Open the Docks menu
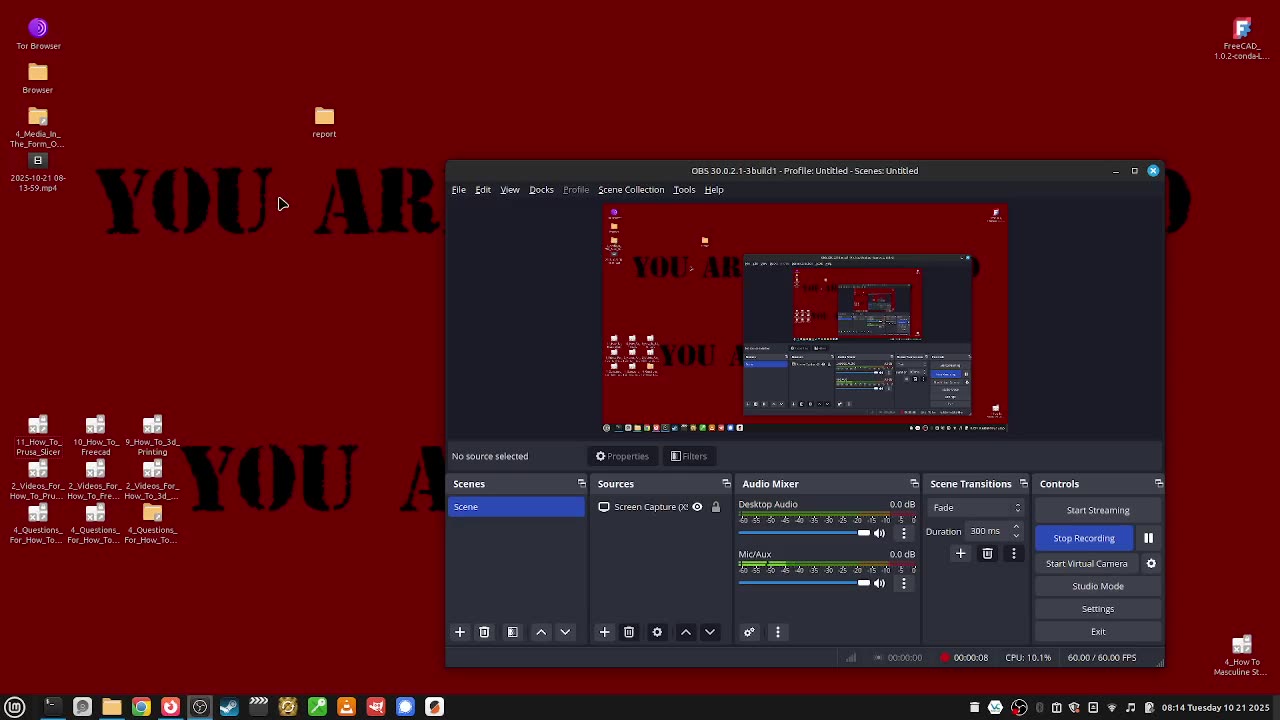 click(541, 190)
